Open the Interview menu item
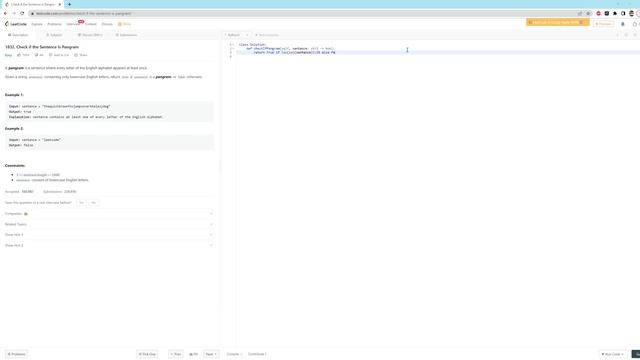The image size is (640, 360). [73, 24]
